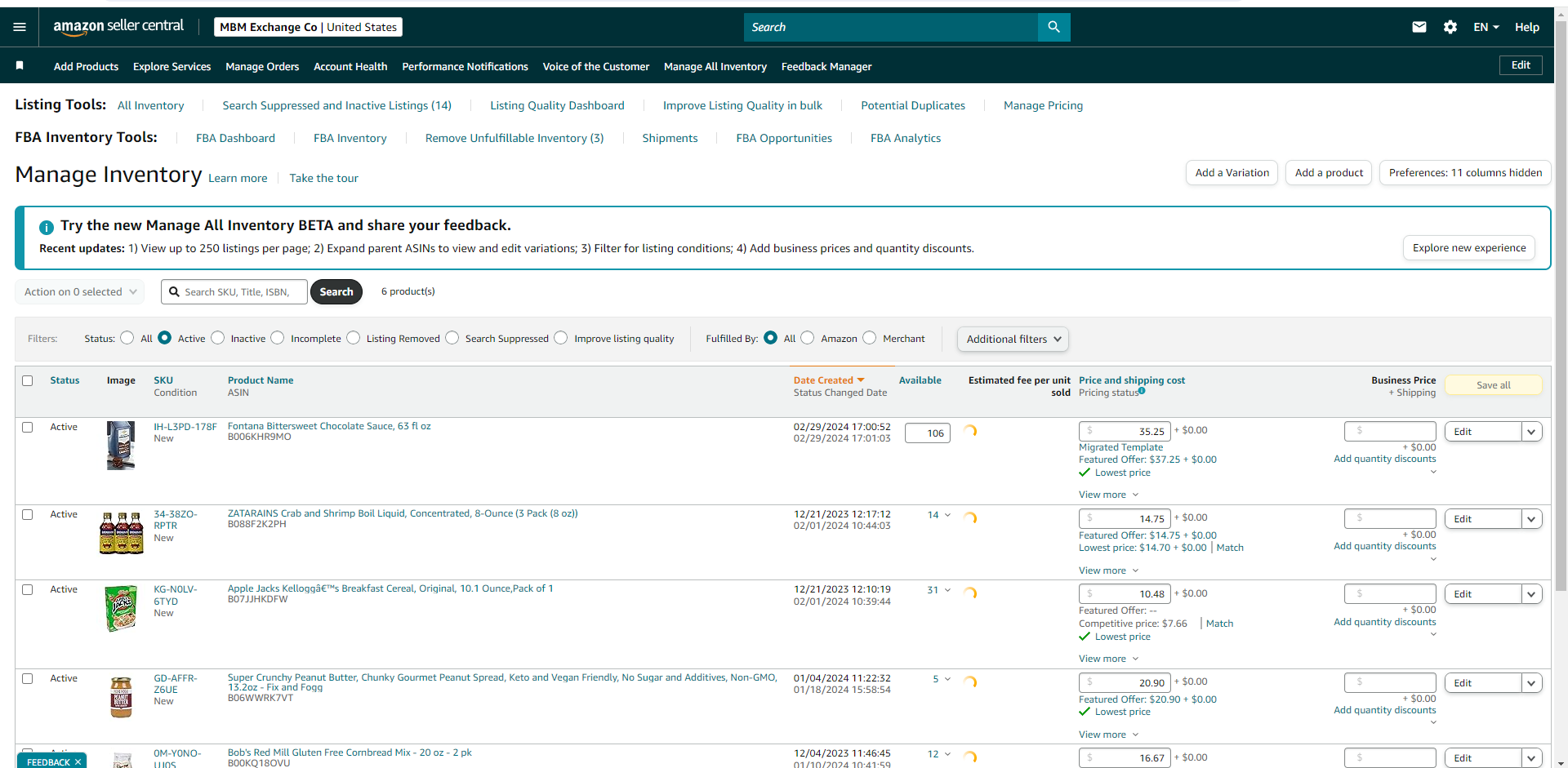Screen dimensions: 1568x768
Task: Click Add a product button
Action: pos(1329,172)
